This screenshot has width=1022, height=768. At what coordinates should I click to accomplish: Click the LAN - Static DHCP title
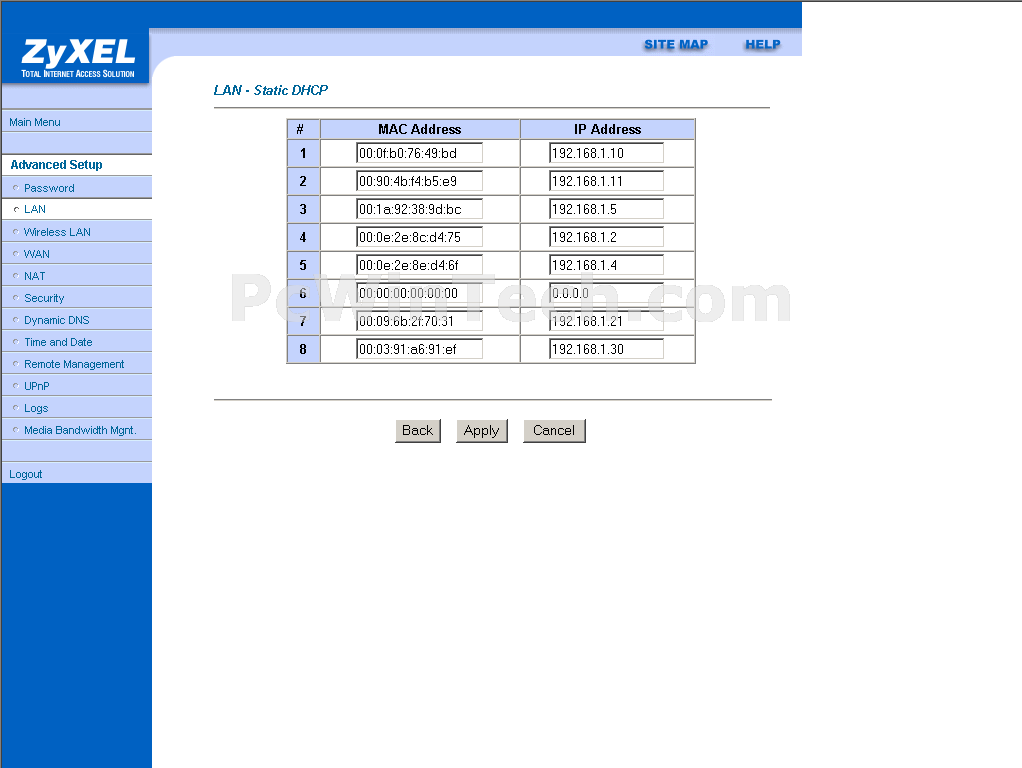pos(270,90)
